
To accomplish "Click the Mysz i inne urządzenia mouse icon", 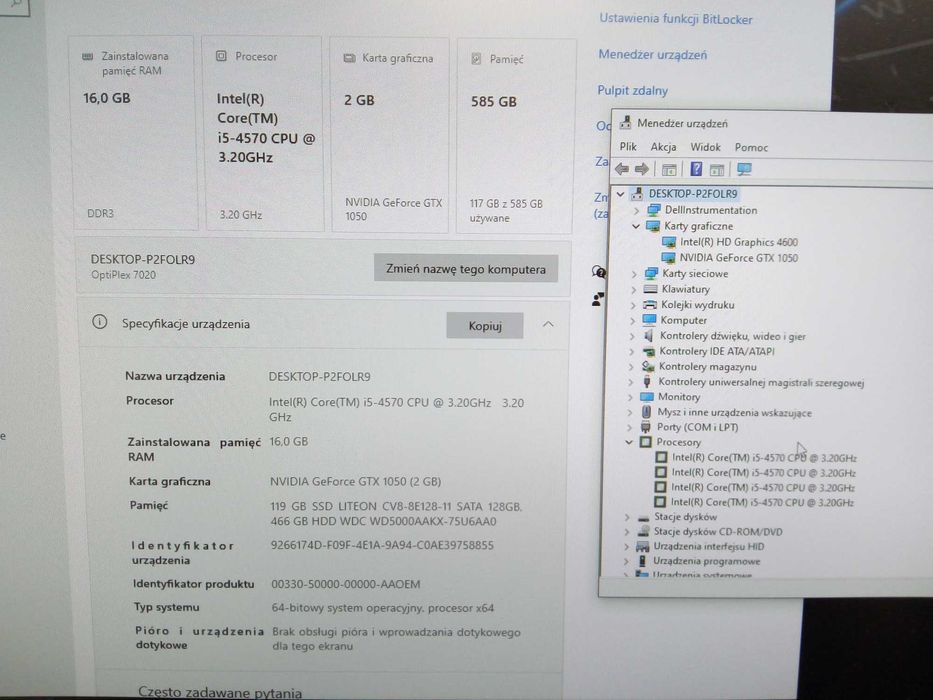I will pos(647,412).
